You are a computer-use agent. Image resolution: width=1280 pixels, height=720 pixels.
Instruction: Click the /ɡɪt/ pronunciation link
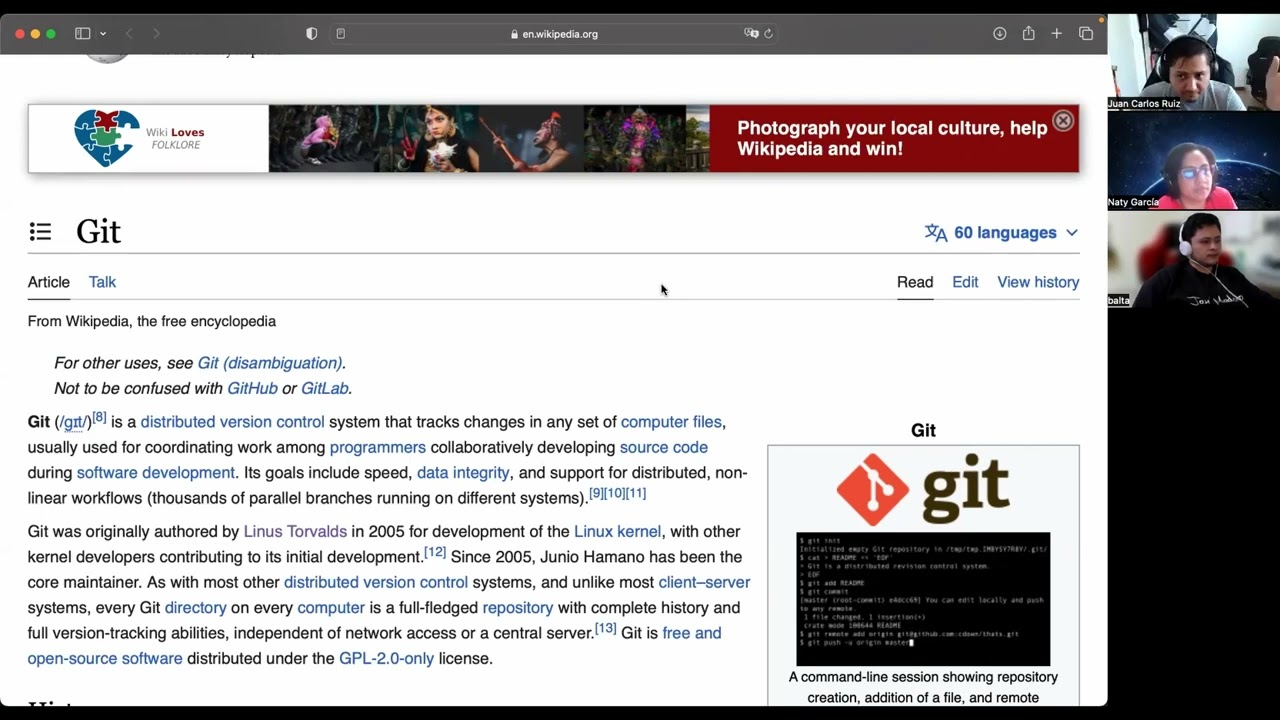coord(73,422)
